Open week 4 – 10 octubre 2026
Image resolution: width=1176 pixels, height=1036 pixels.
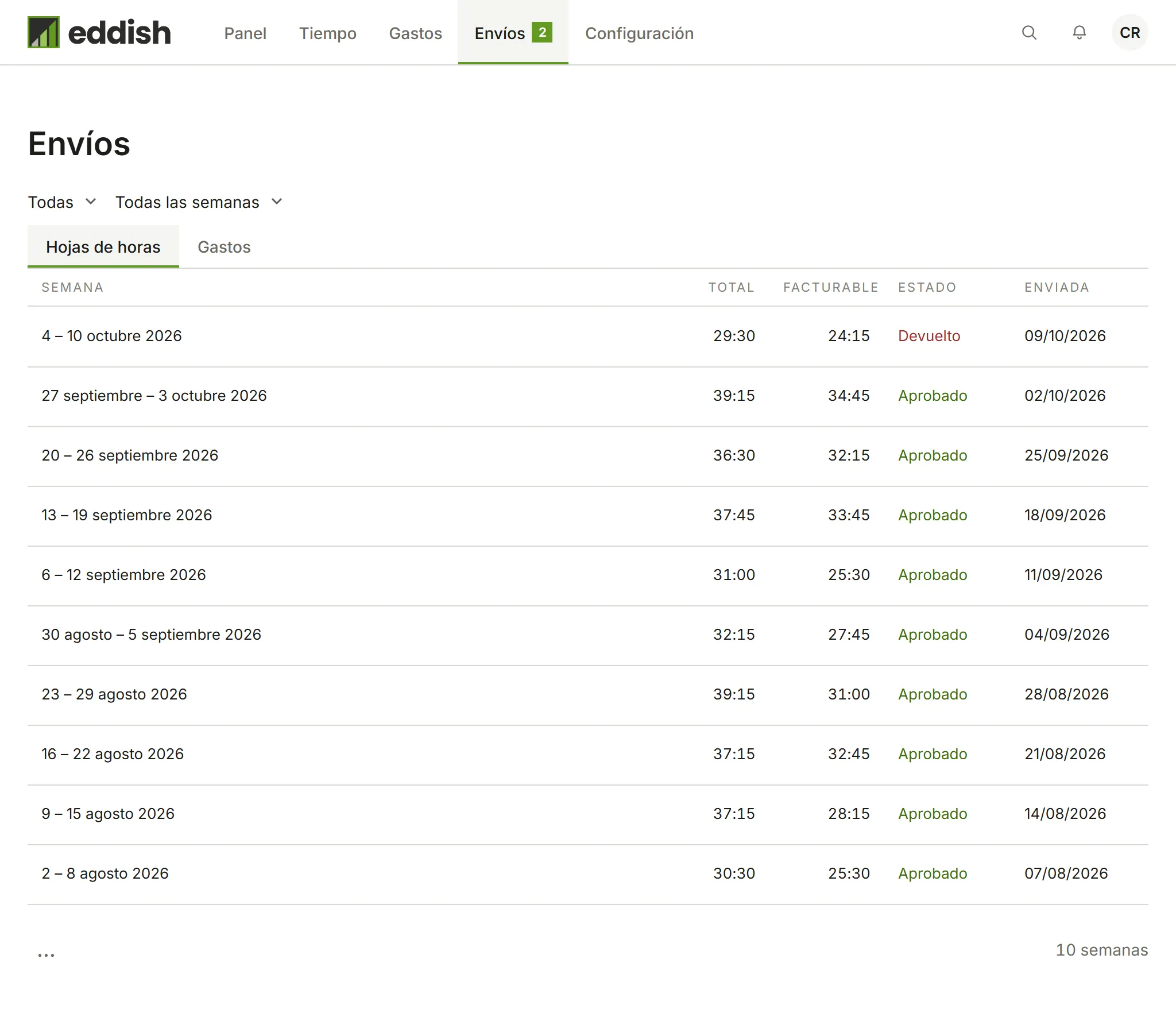pyautogui.click(x=587, y=336)
